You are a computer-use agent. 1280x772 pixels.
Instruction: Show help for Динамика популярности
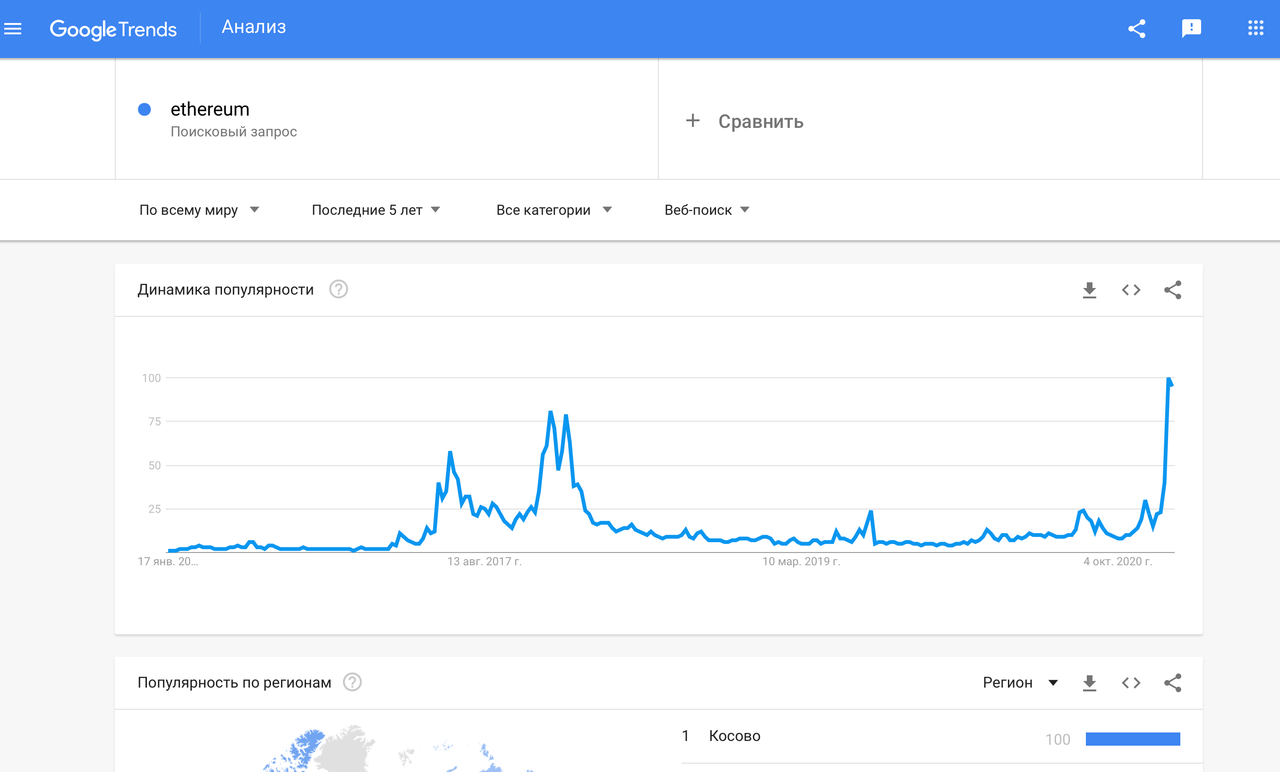339,290
